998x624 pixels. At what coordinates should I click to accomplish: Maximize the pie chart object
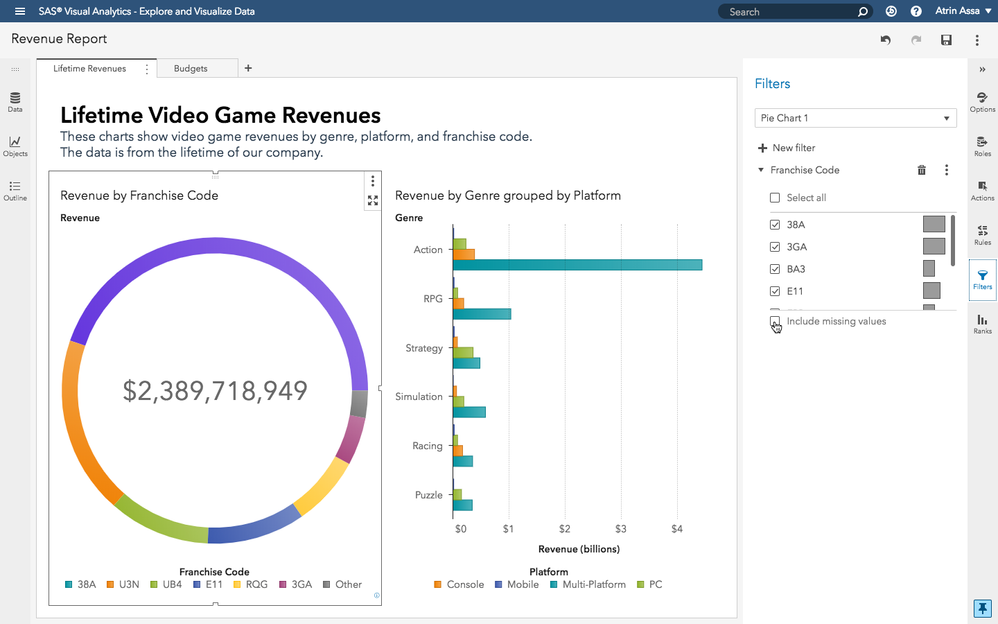pyautogui.click(x=373, y=200)
